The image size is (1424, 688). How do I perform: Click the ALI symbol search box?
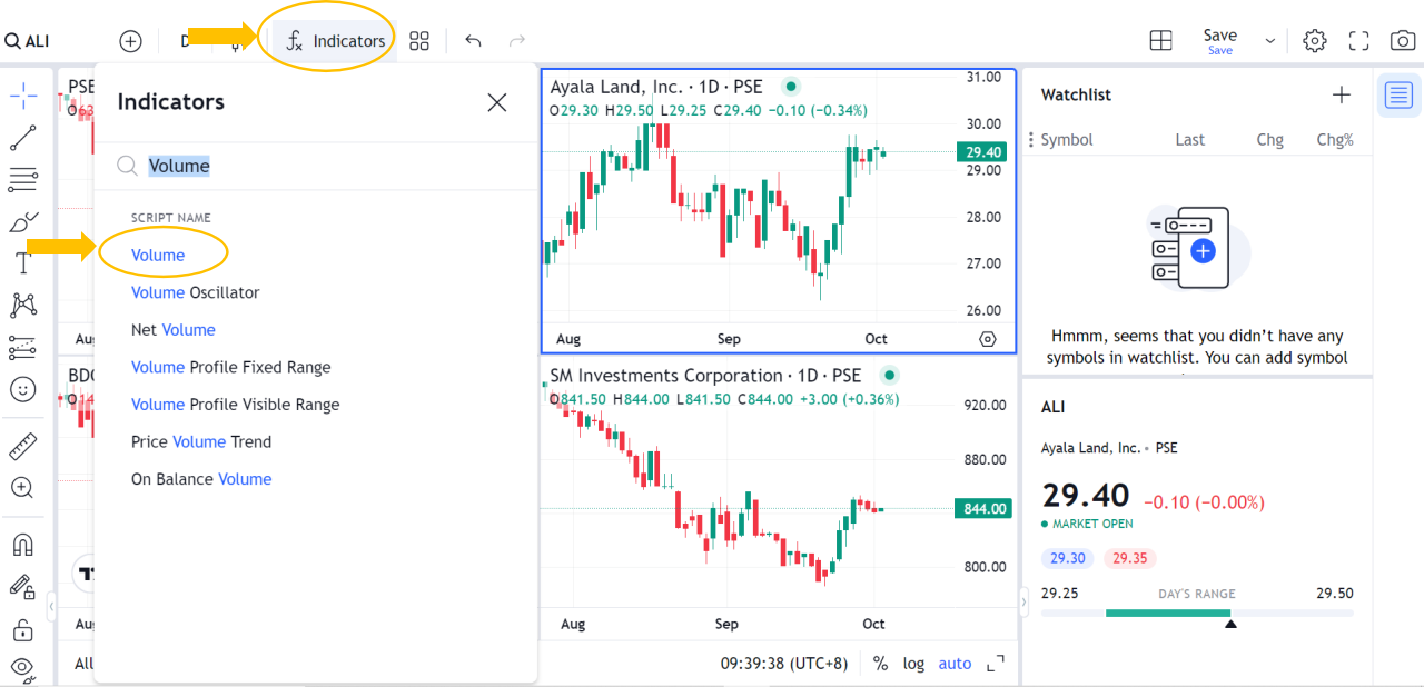coord(28,41)
